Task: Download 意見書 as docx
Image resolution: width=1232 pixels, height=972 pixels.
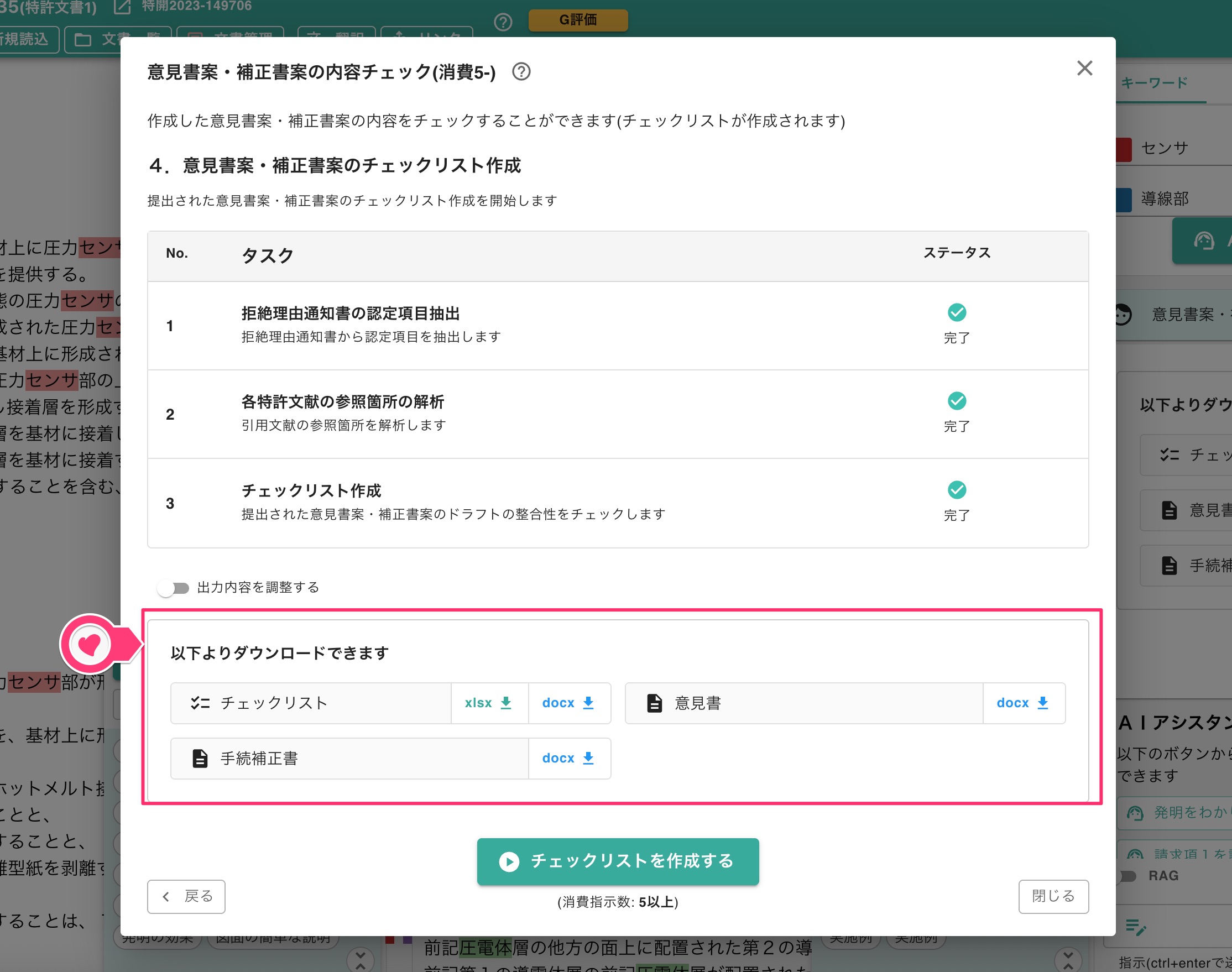Action: (1023, 703)
